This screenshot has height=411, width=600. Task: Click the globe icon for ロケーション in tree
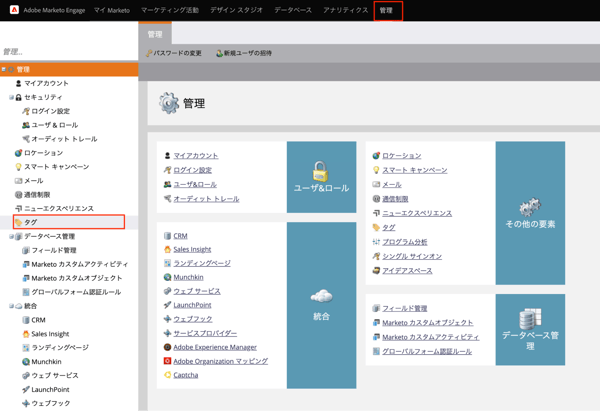click(x=18, y=153)
